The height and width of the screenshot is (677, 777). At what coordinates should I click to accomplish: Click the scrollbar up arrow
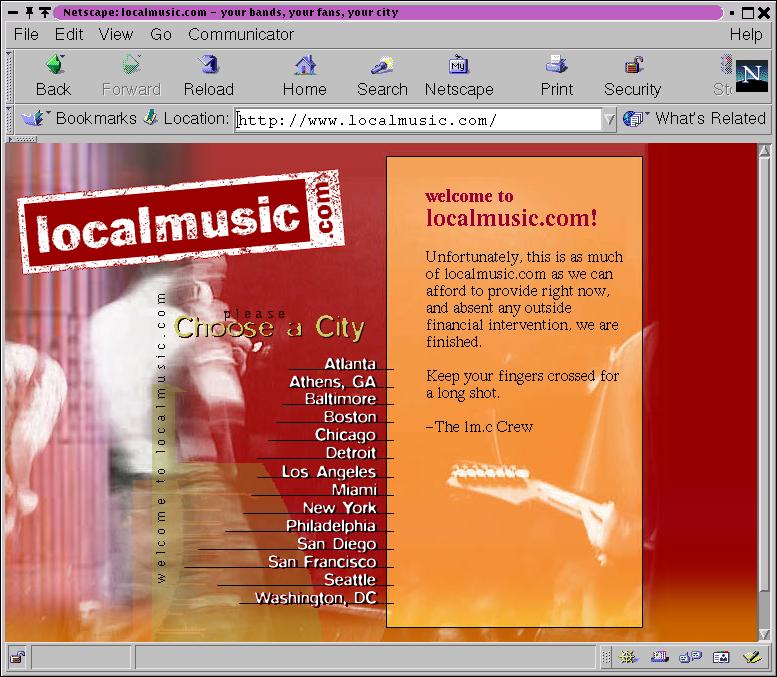pyautogui.click(x=764, y=151)
